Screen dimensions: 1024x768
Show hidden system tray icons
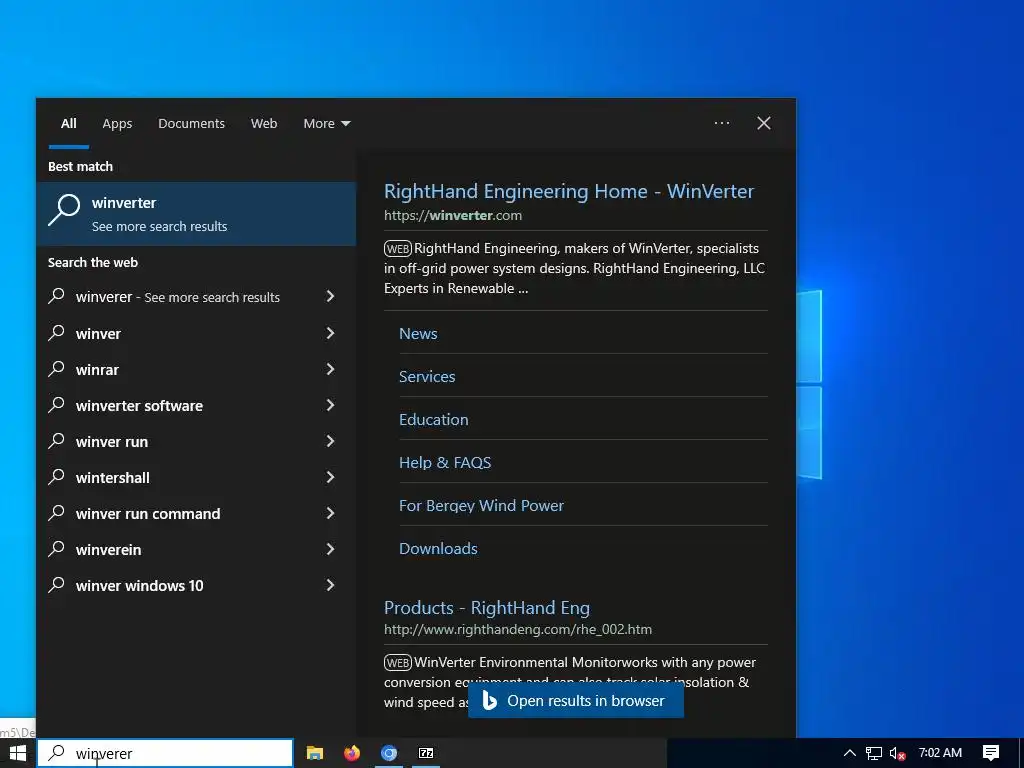850,753
